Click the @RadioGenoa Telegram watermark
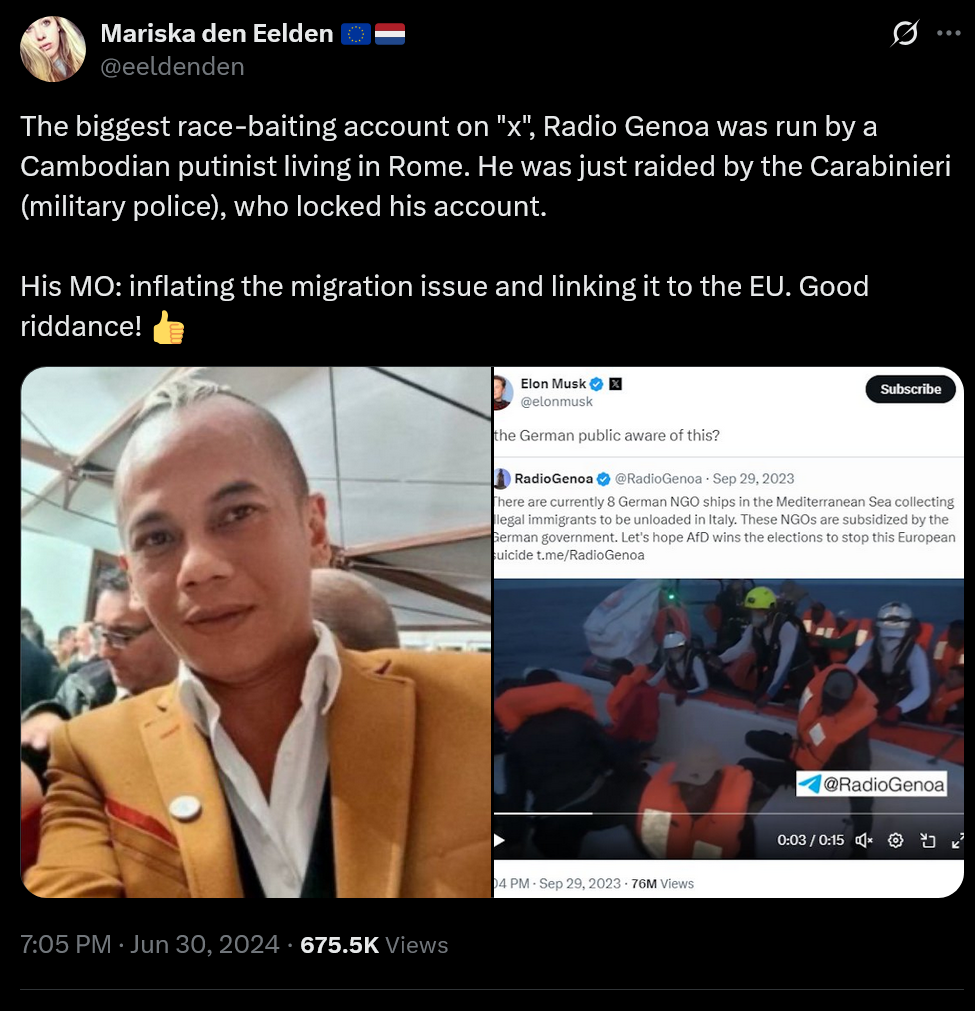Image resolution: width=975 pixels, height=1011 pixels. [x=871, y=784]
